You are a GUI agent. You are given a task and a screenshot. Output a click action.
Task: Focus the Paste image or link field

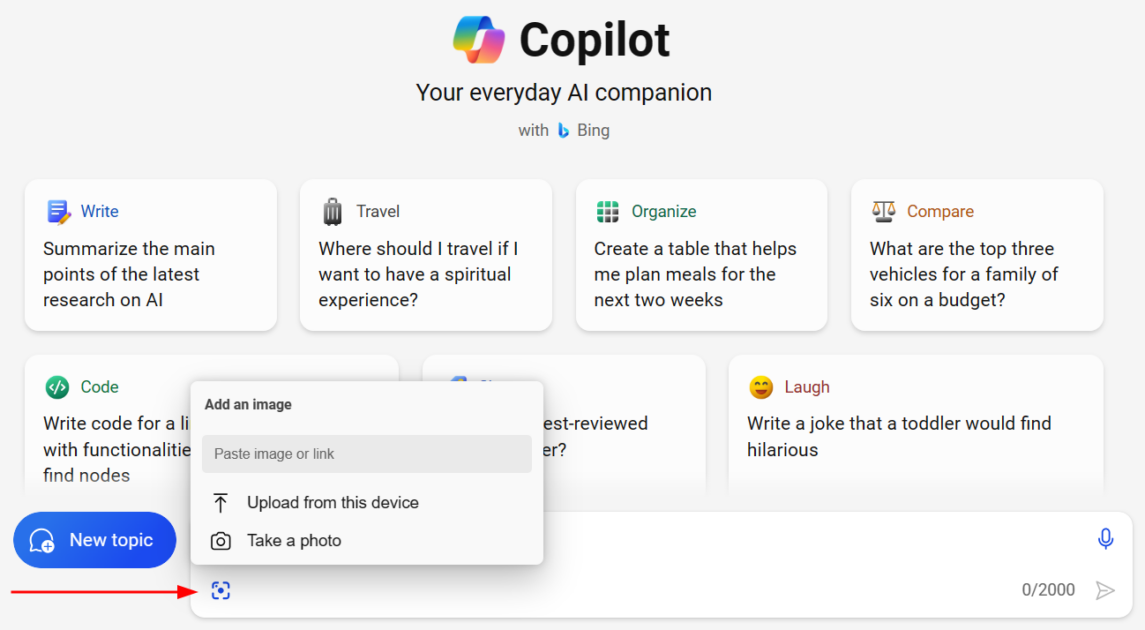(367, 454)
